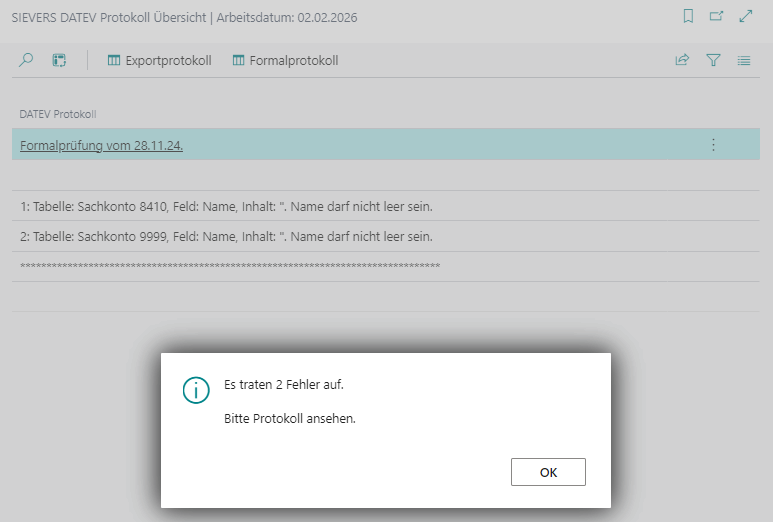The height and width of the screenshot is (522, 773).
Task: Open this page in a new window
Action: pyautogui.click(x=716, y=16)
